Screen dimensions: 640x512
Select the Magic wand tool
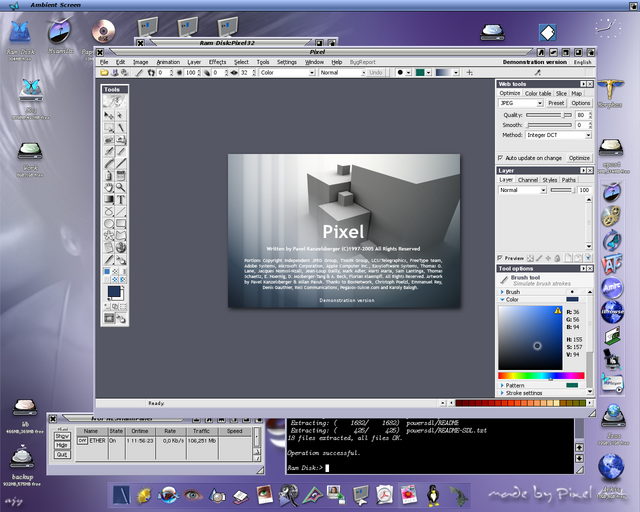tap(120, 127)
